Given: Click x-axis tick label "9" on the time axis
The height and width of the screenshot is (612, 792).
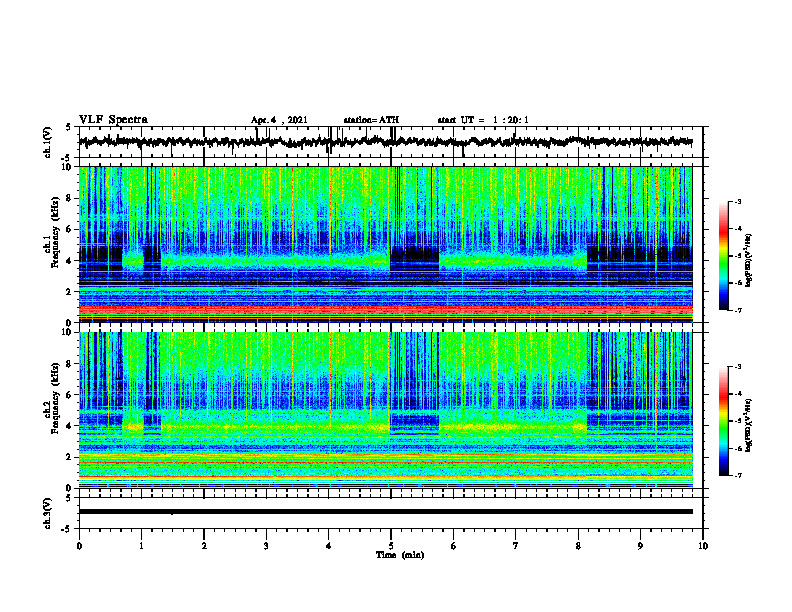Looking at the screenshot, I should (640, 546).
